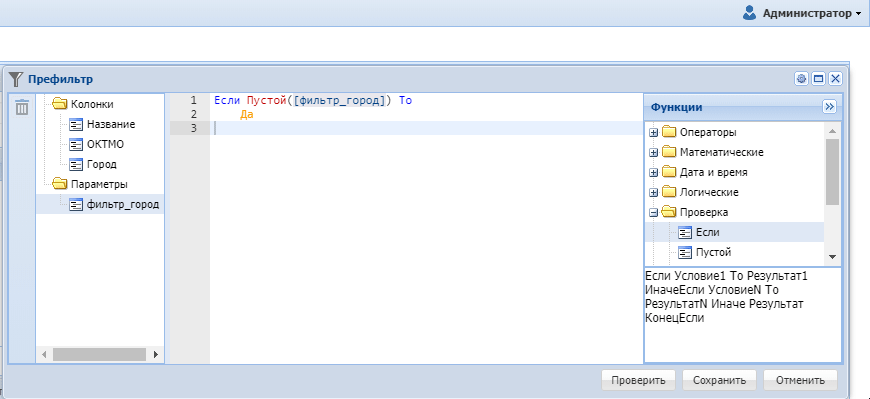Click the Пустой function icon
This screenshot has height=399, width=870.
pos(685,252)
